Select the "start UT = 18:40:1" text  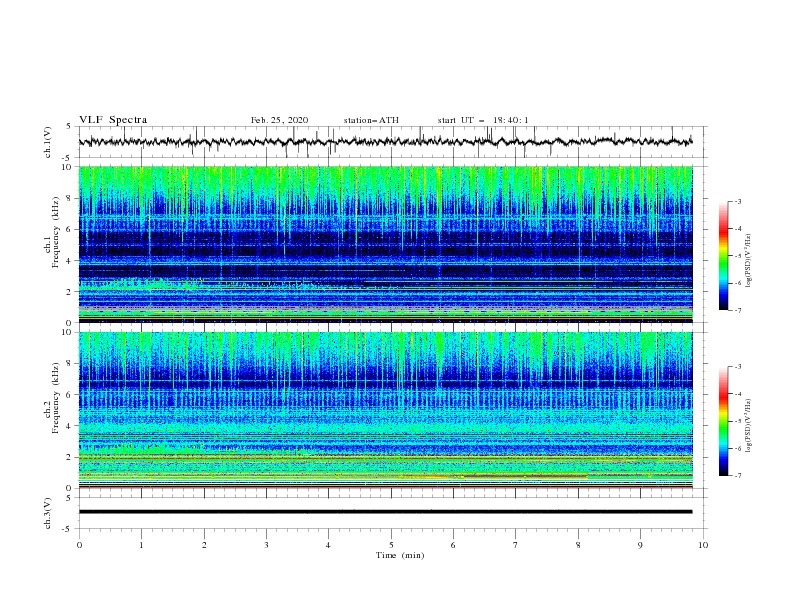click(x=483, y=120)
